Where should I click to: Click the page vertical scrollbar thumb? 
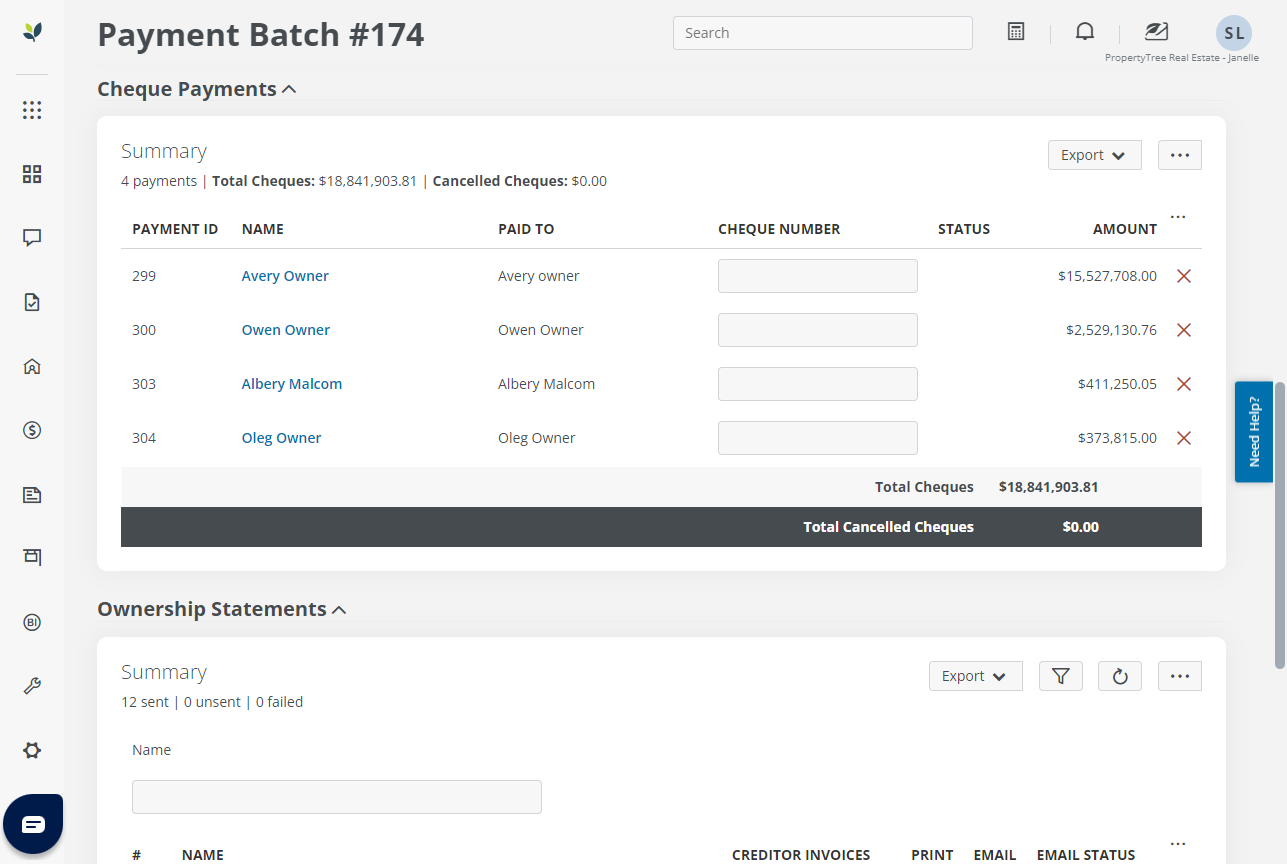tap(1279, 525)
